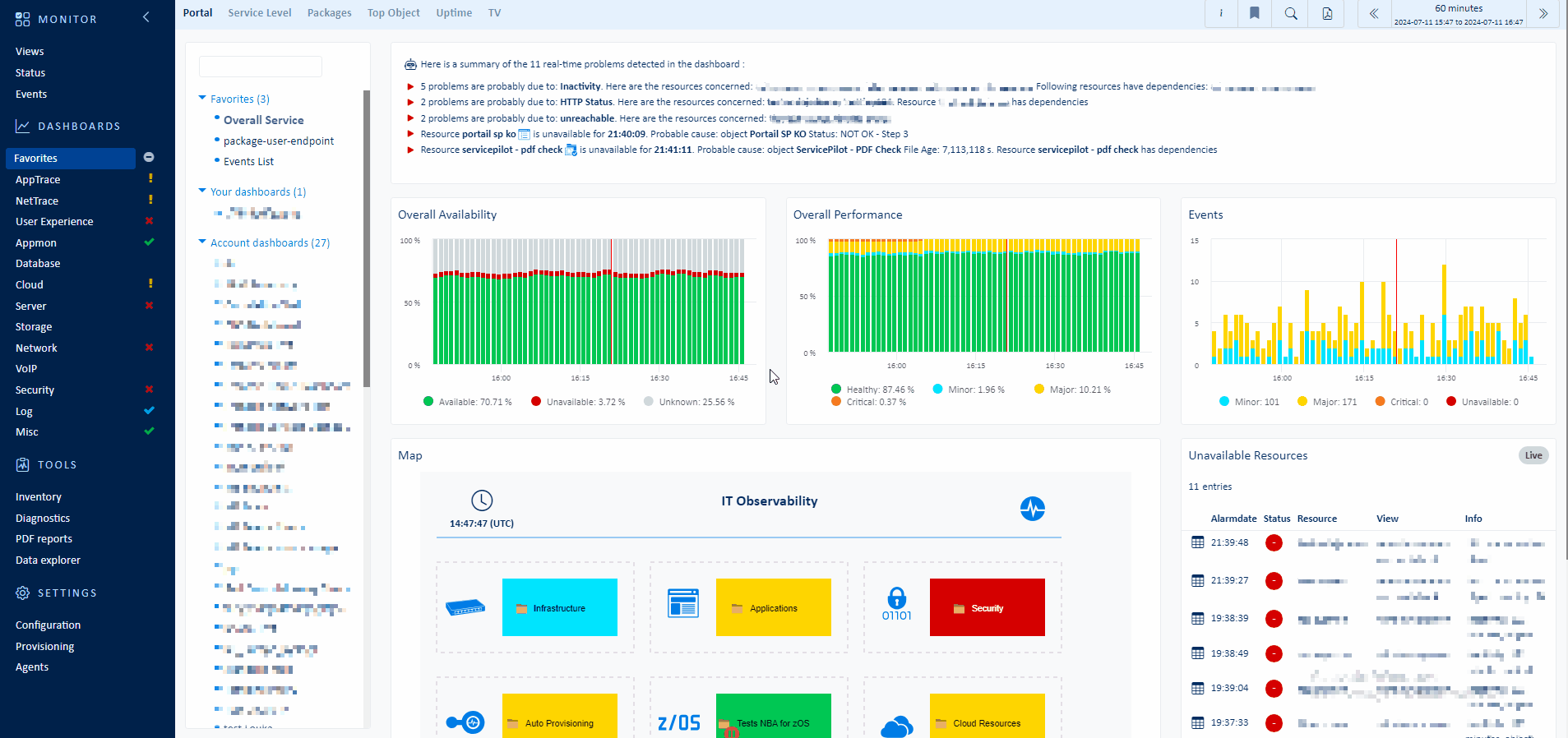Toggle the Healthy legend in Overall Performance
This screenshot has height=738, width=1568.
point(872,390)
